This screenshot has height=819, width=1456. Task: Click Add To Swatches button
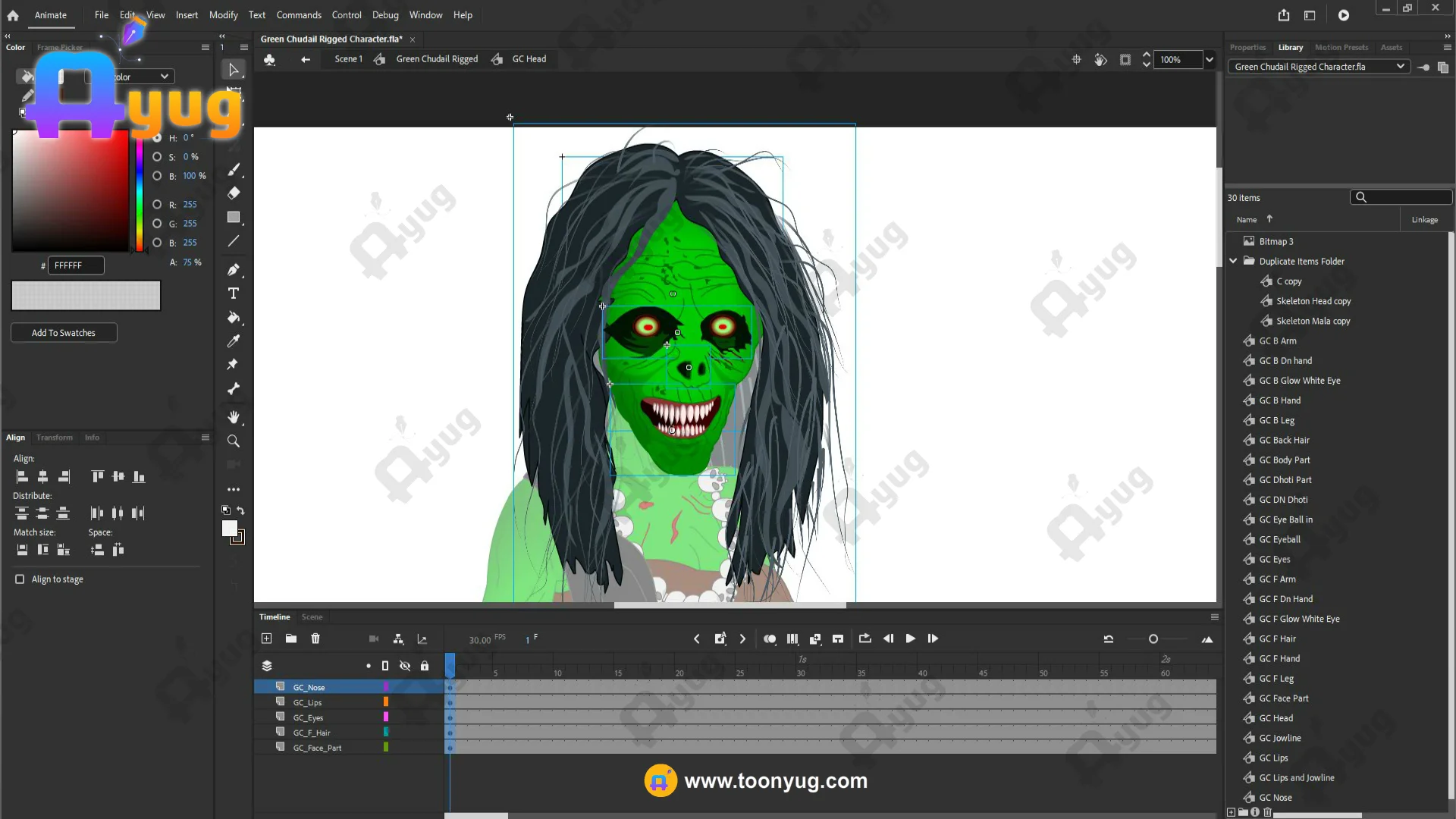[x=64, y=332]
